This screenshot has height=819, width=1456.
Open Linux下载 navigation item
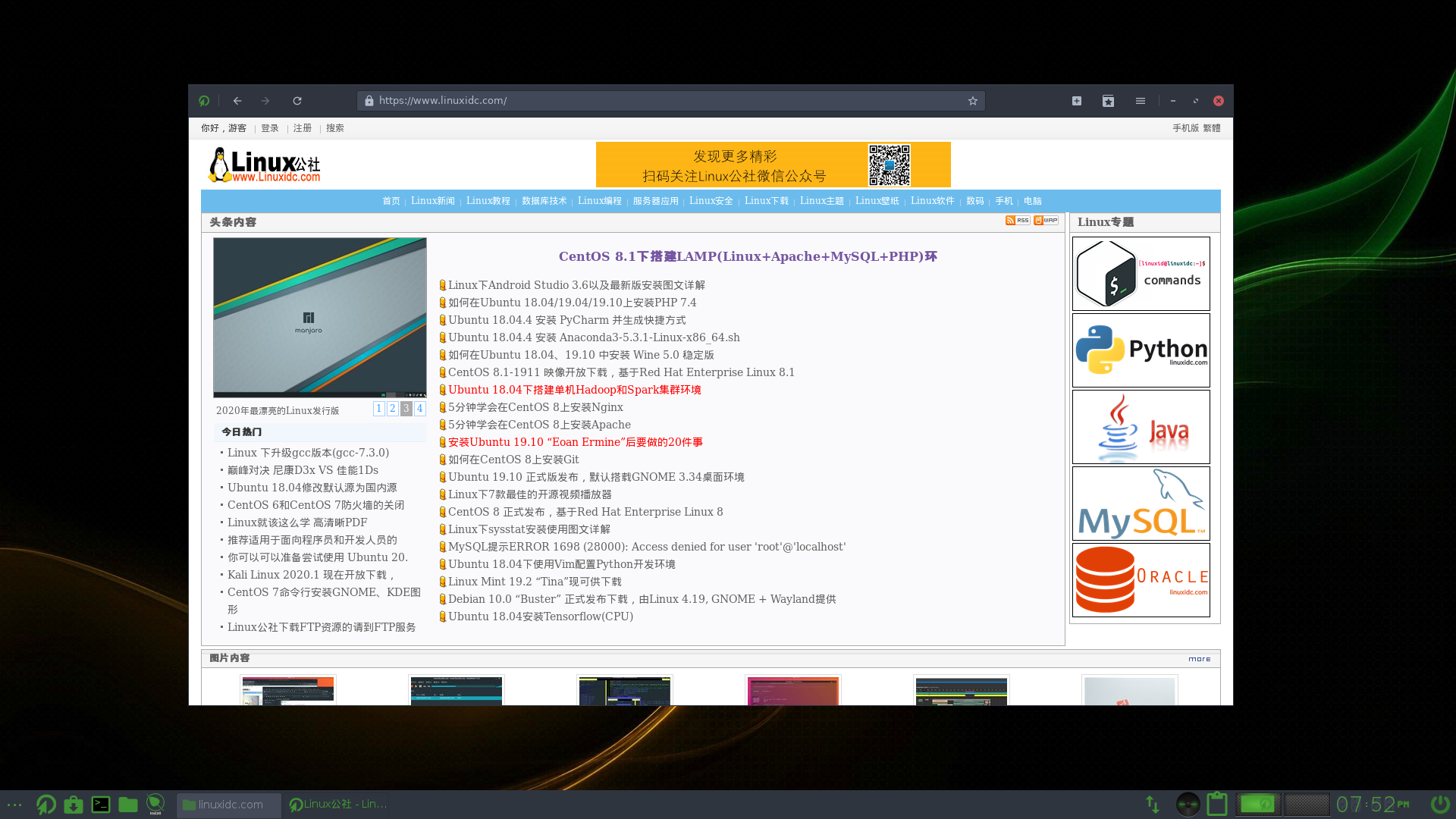point(767,201)
